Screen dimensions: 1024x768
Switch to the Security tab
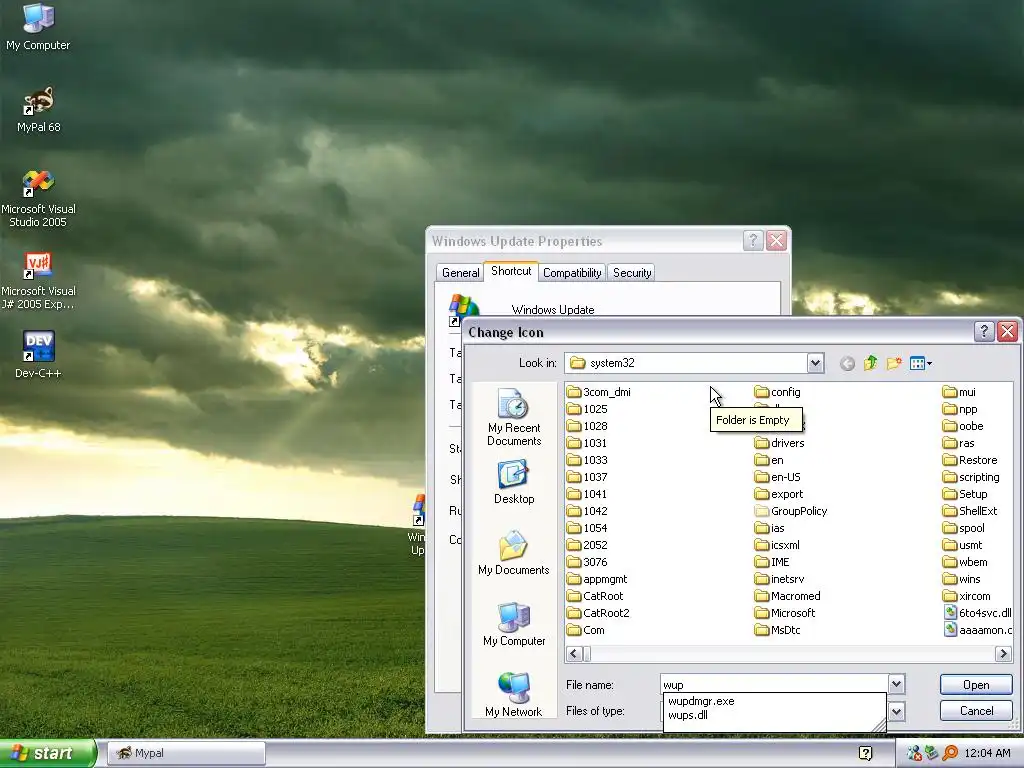632,273
